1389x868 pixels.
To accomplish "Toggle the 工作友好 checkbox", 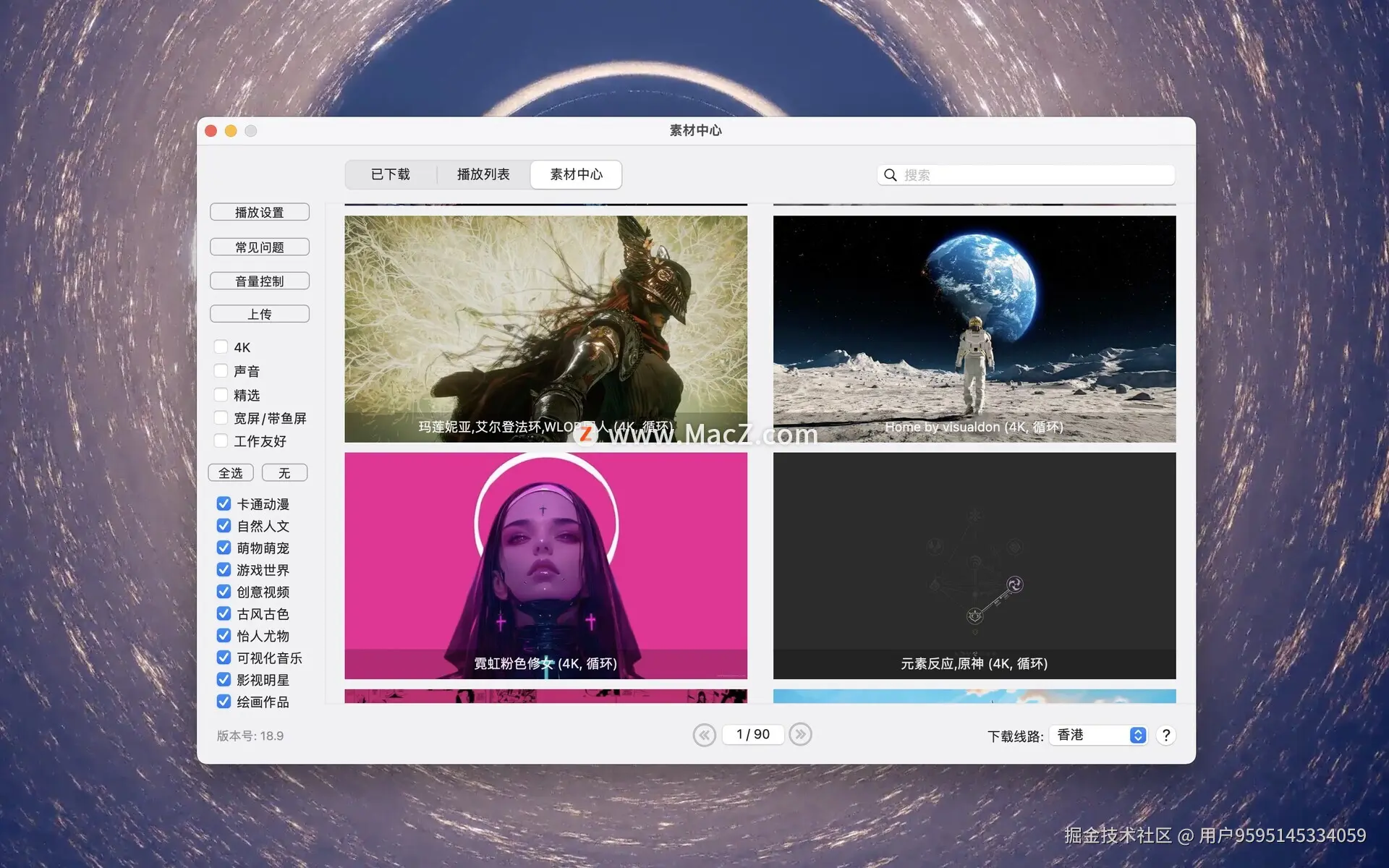I will (x=221, y=441).
